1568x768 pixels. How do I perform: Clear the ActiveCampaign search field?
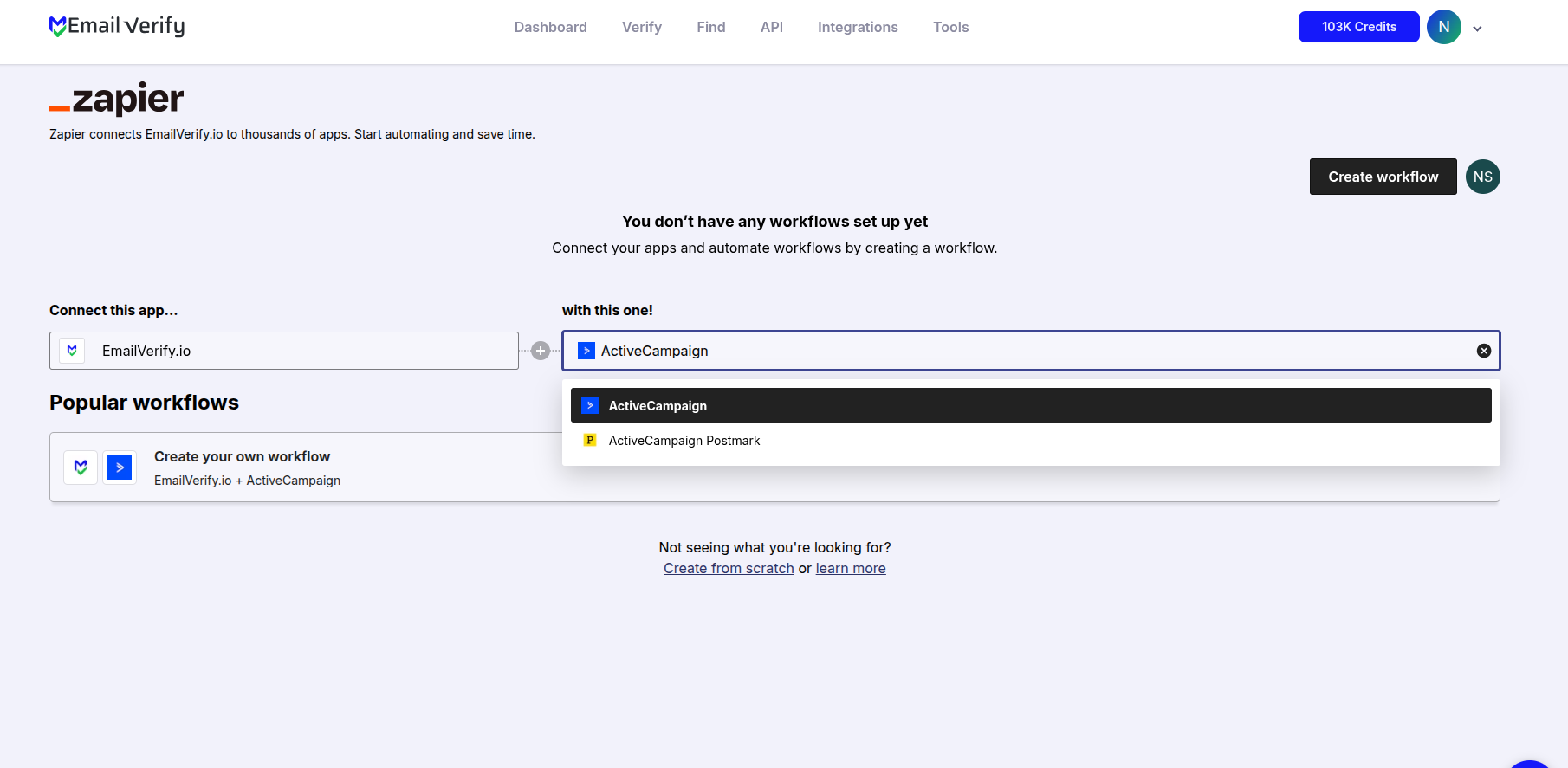[x=1484, y=351]
